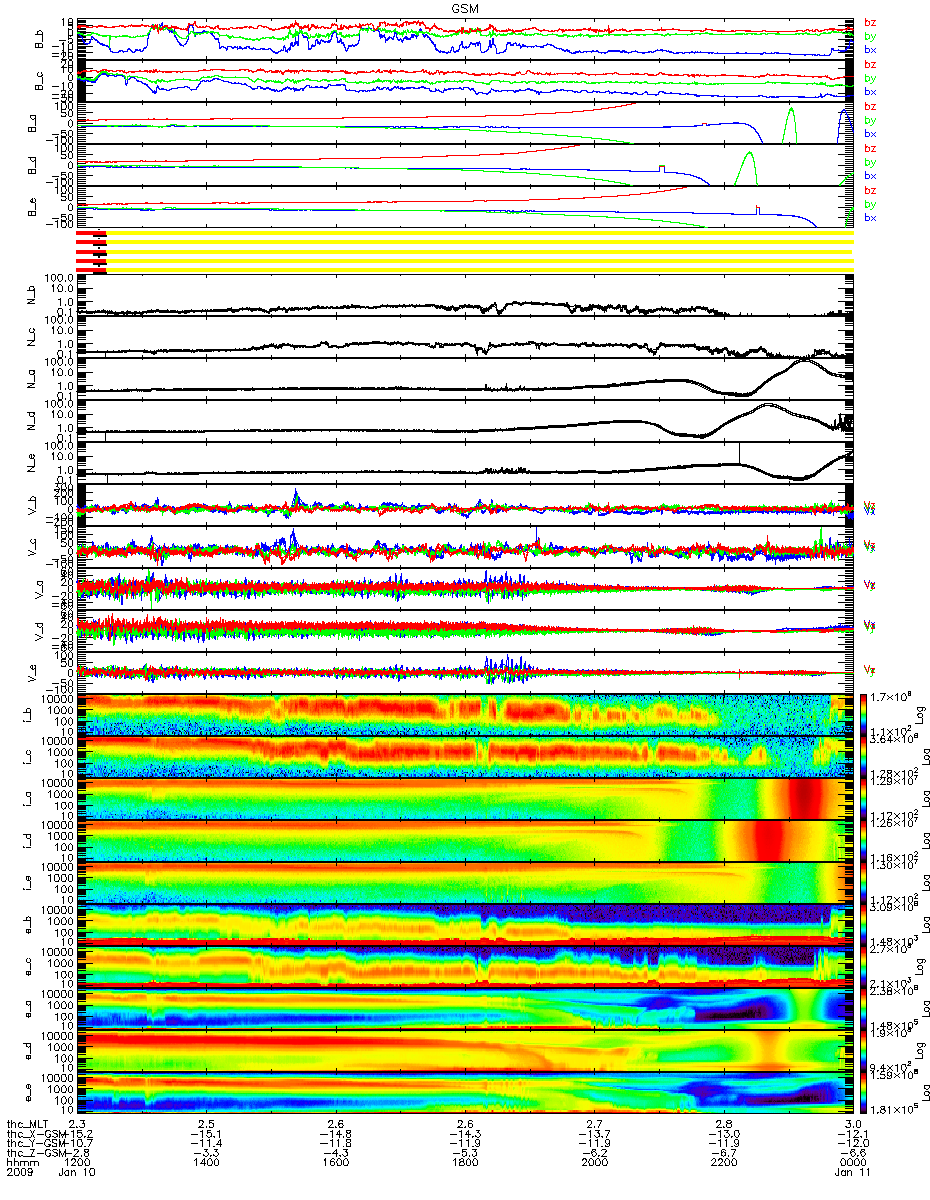
Task: Click the GSM title above the plots
Action: pyautogui.click(x=464, y=7)
